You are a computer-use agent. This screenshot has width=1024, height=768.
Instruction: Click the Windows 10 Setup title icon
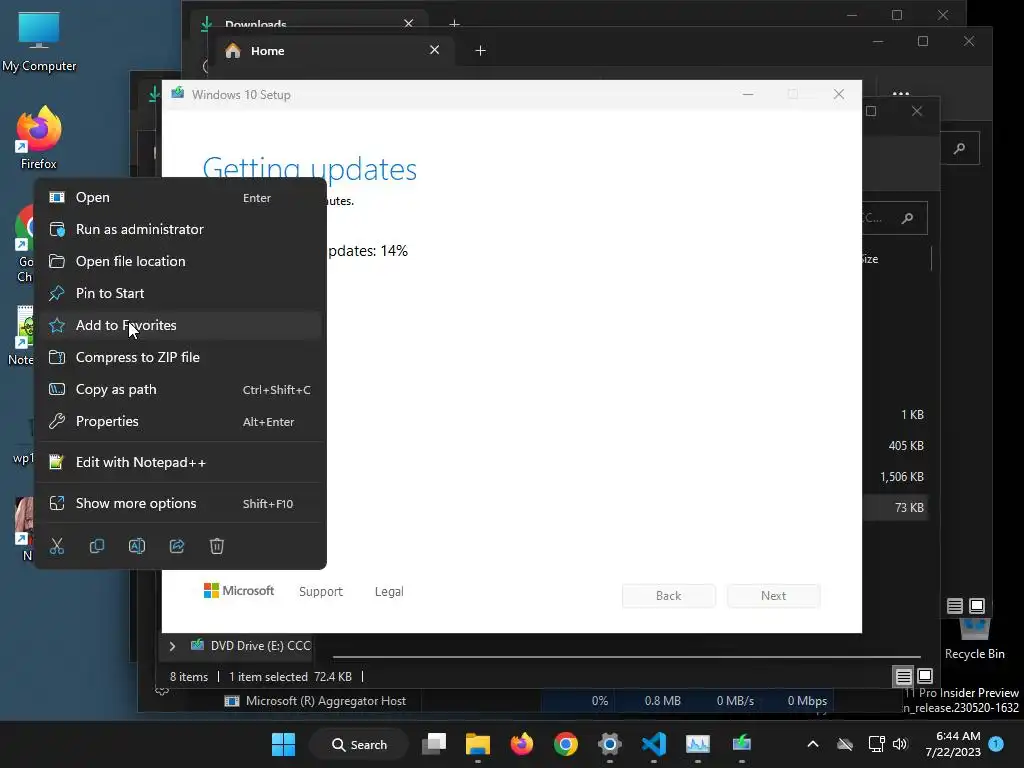[x=177, y=94]
